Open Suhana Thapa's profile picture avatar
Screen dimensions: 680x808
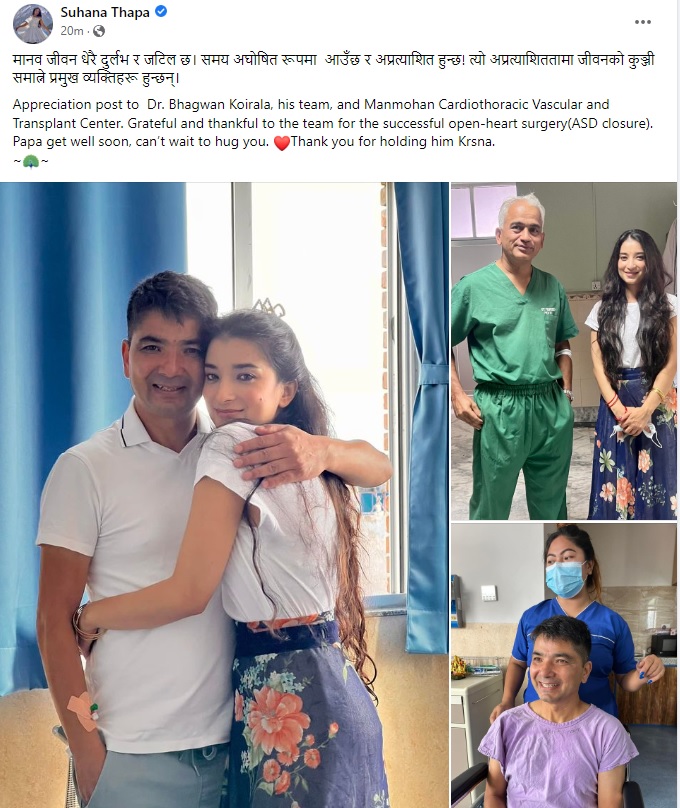pos(32,22)
